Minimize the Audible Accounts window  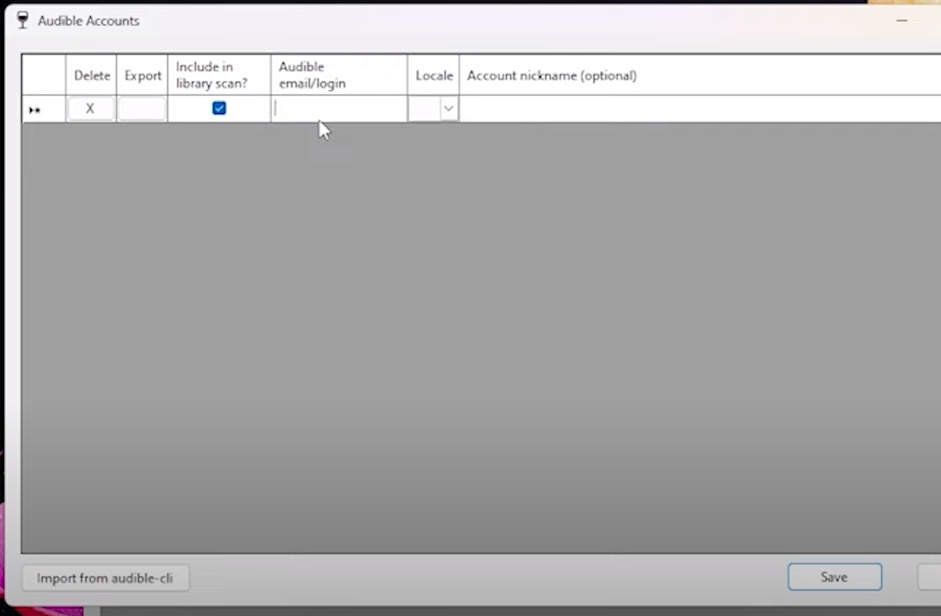[903, 20]
